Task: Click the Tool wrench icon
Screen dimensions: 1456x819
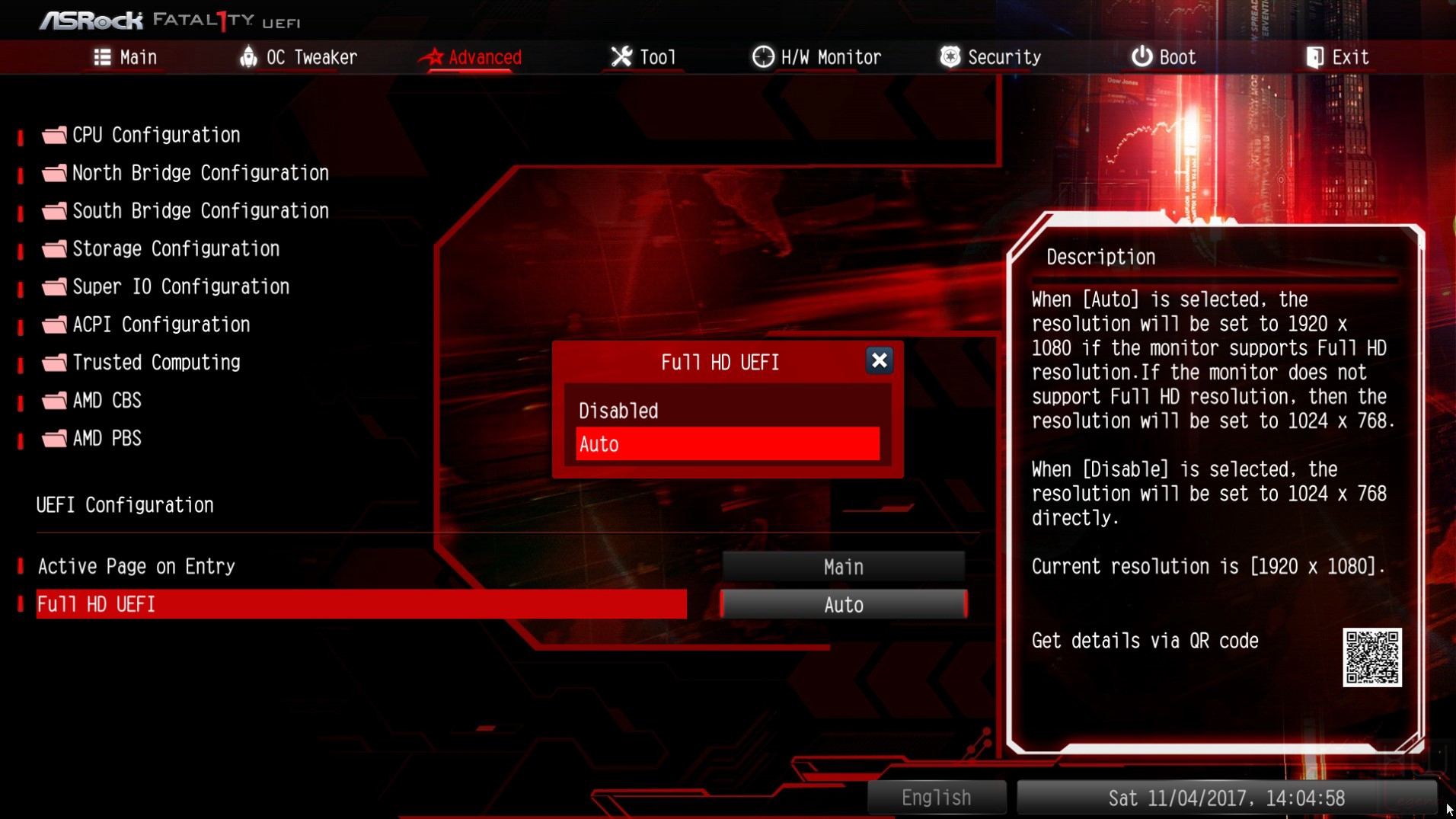Action: tap(621, 57)
